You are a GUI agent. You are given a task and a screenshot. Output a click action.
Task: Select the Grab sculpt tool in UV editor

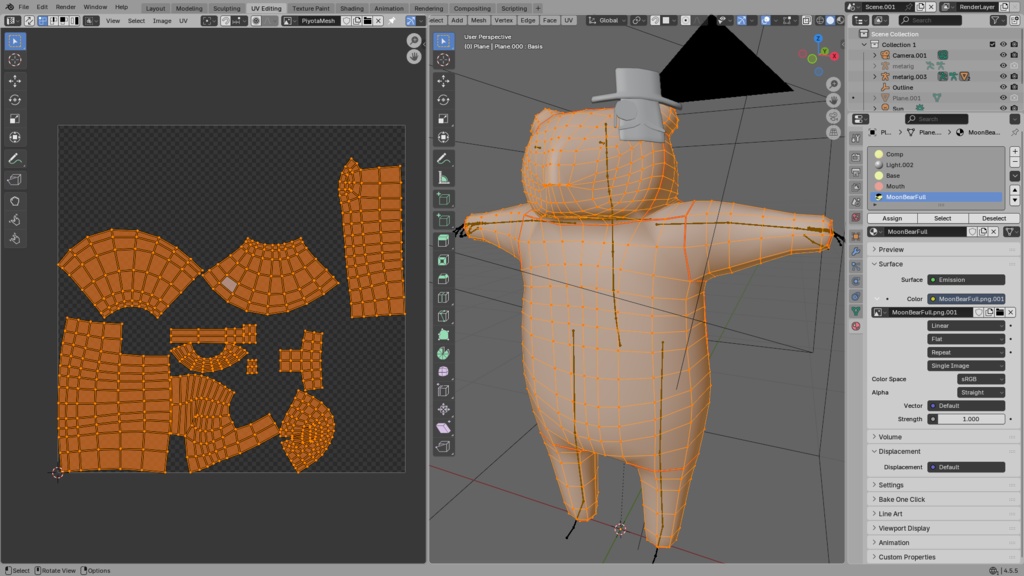(x=15, y=201)
